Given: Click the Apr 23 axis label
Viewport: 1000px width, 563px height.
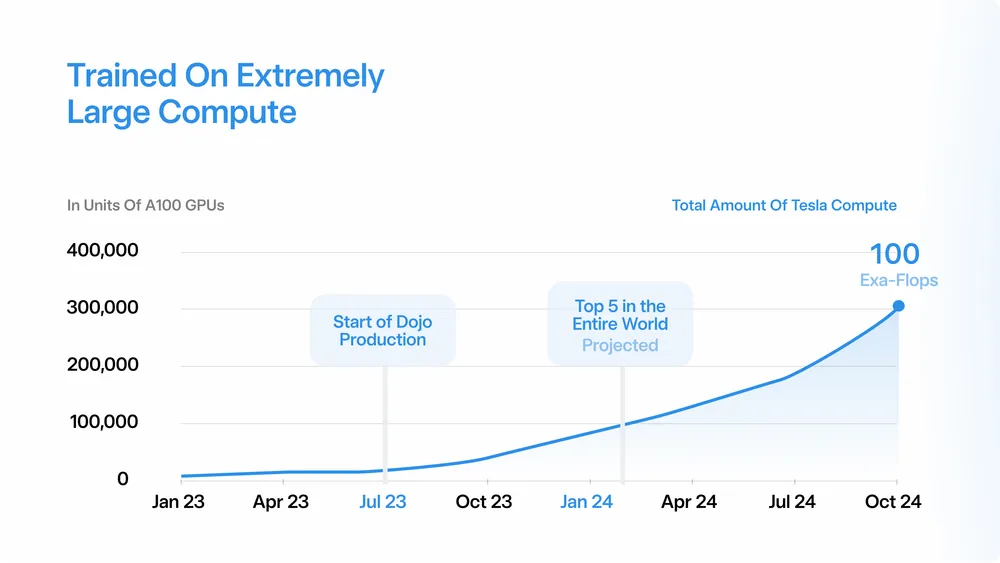Looking at the screenshot, I should click(281, 502).
